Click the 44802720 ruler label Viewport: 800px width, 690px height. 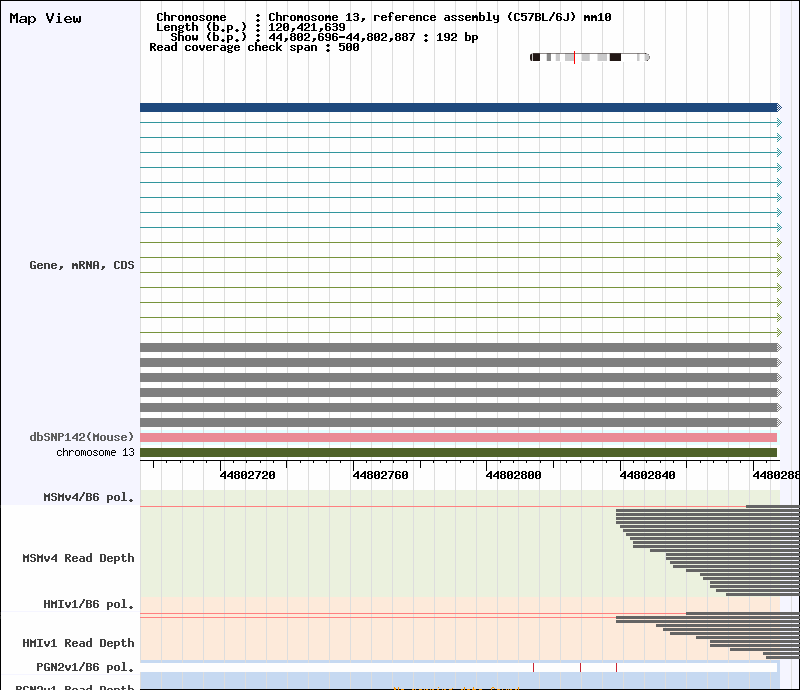tap(247, 475)
